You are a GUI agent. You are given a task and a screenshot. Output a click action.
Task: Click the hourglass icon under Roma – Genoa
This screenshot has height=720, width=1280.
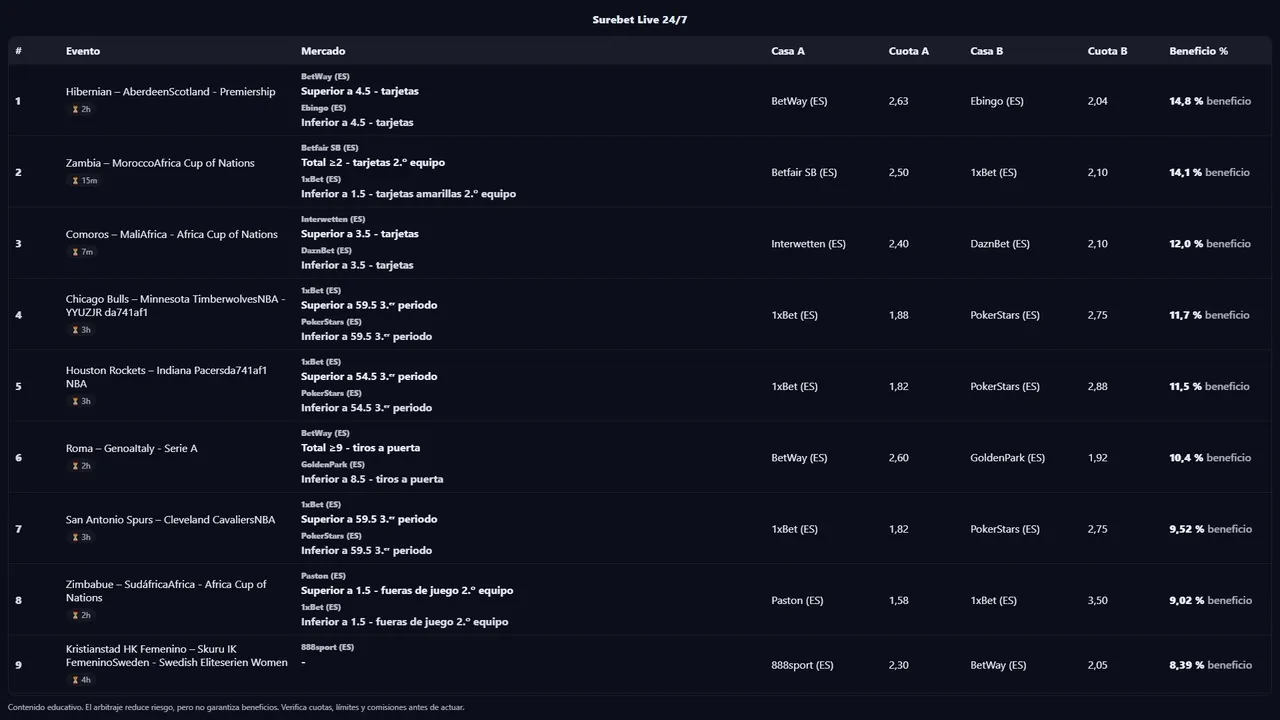point(75,466)
